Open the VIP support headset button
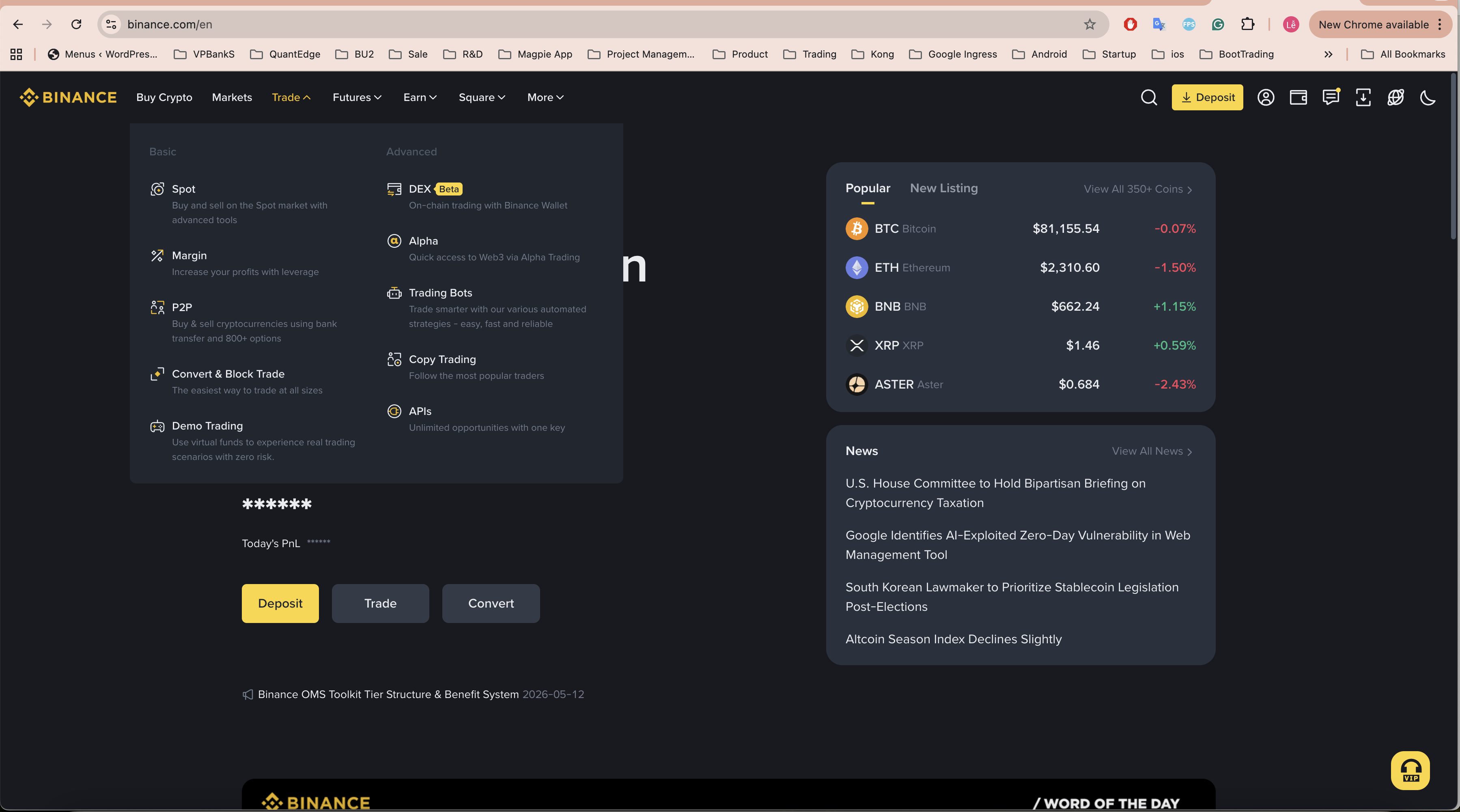The height and width of the screenshot is (812, 1460). click(x=1410, y=770)
